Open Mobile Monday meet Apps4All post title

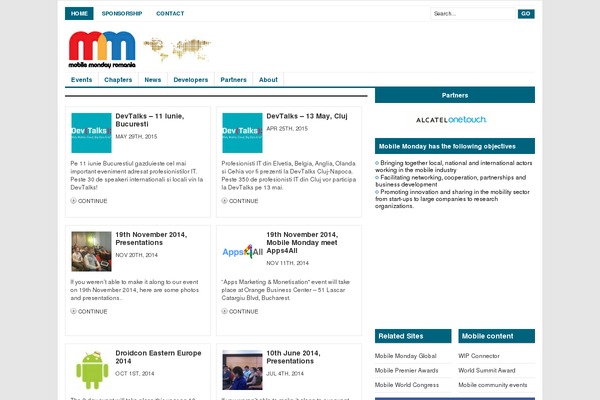coord(302,242)
